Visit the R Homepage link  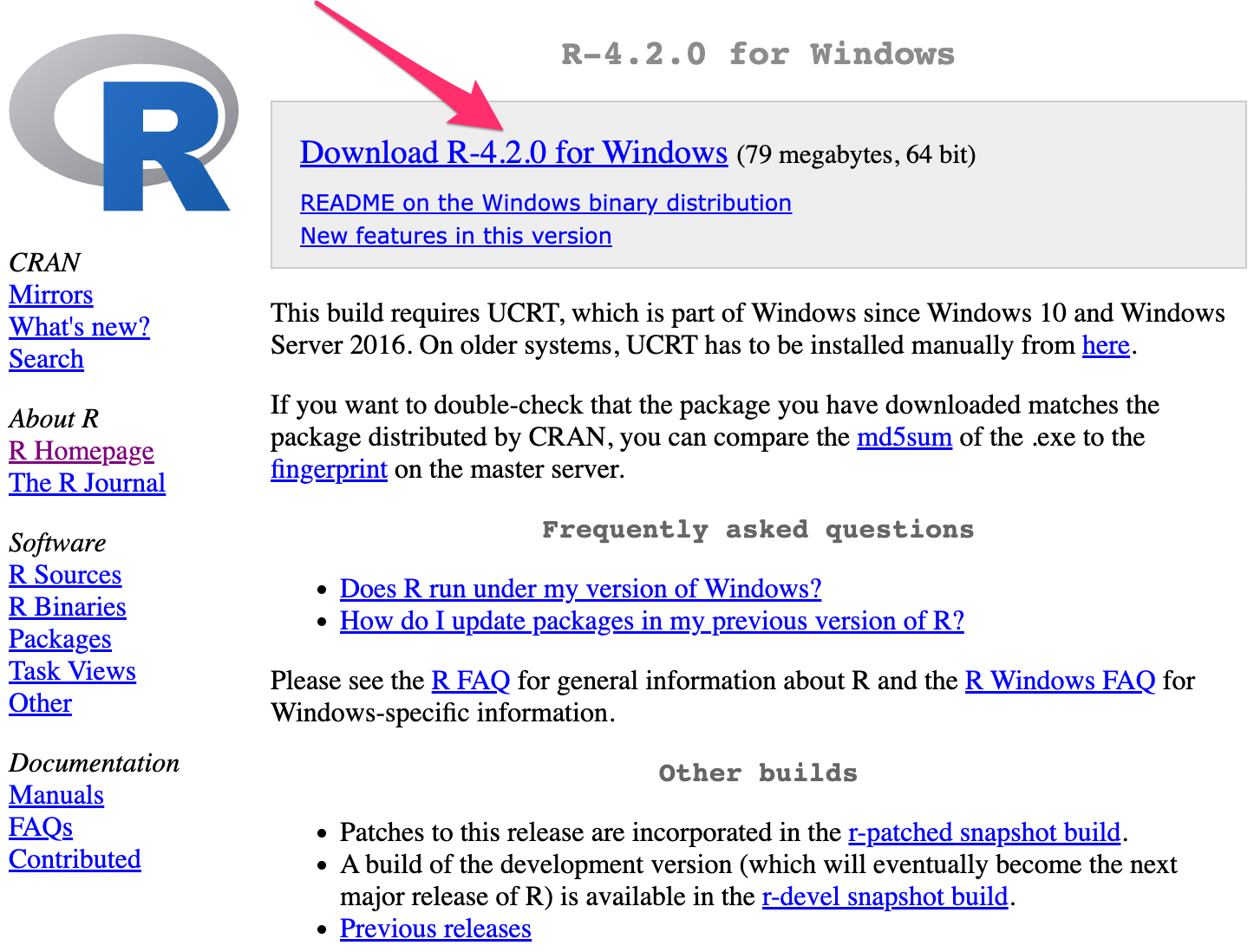tap(81, 451)
